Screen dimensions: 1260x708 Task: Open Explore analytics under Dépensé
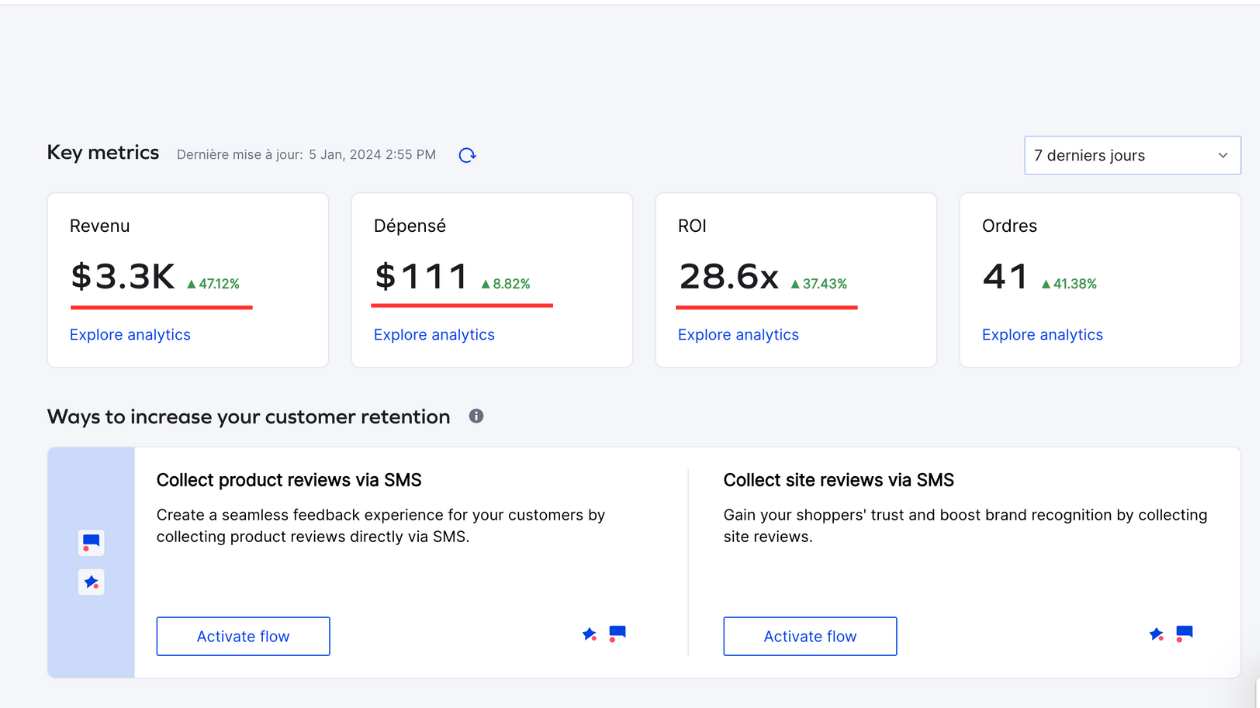pos(434,335)
